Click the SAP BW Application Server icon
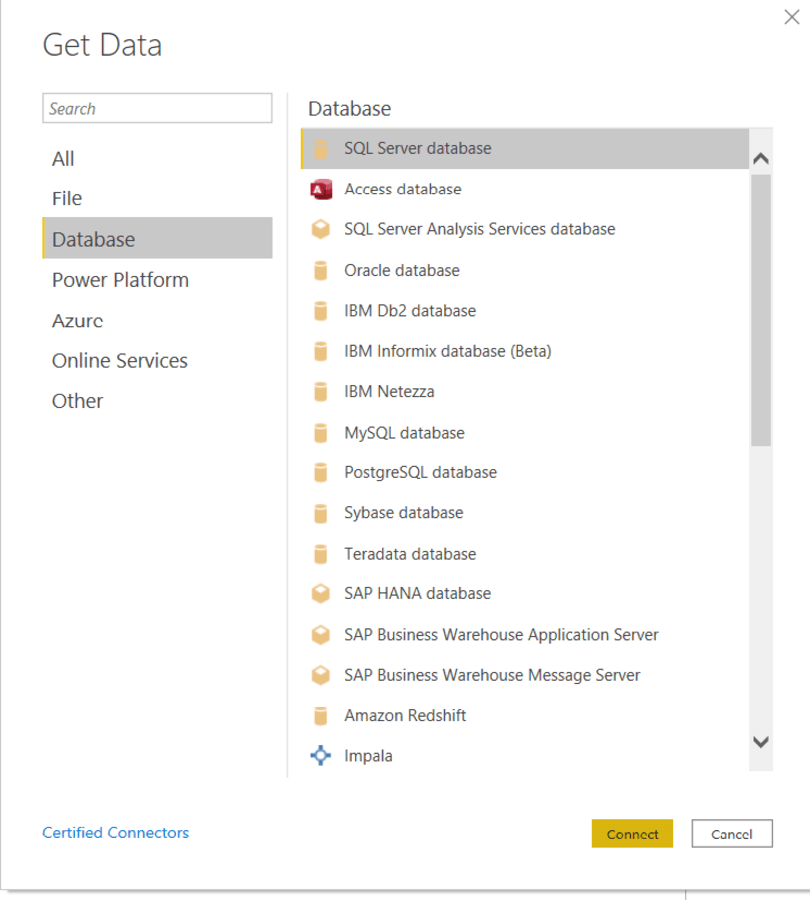Screen dimensions: 810x900 tap(321, 635)
